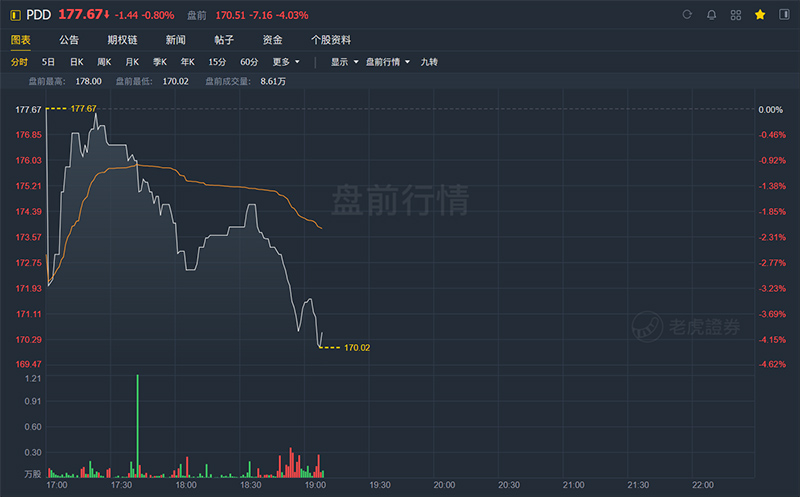Switch to the 公告 tab
Screen dimensions: 800x497
(x=69, y=40)
